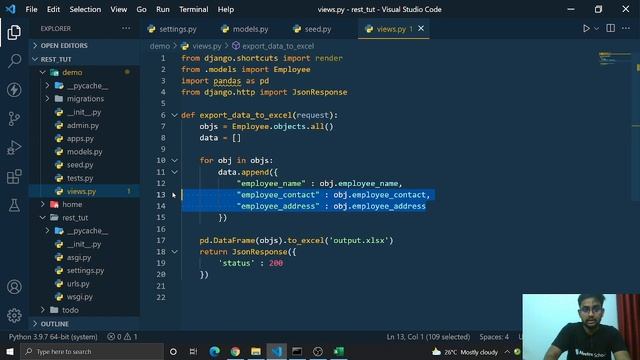Open apps.py in the explorer

coord(80,138)
